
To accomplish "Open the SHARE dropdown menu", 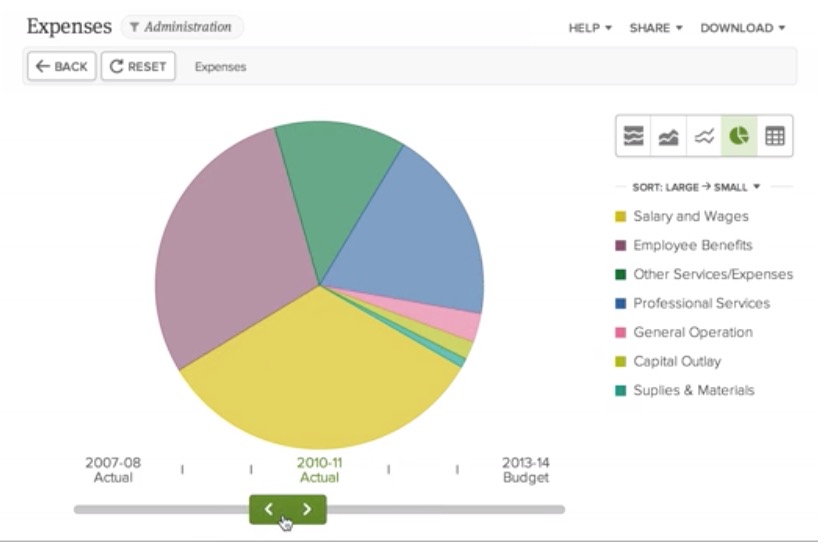I will click(x=656, y=28).
